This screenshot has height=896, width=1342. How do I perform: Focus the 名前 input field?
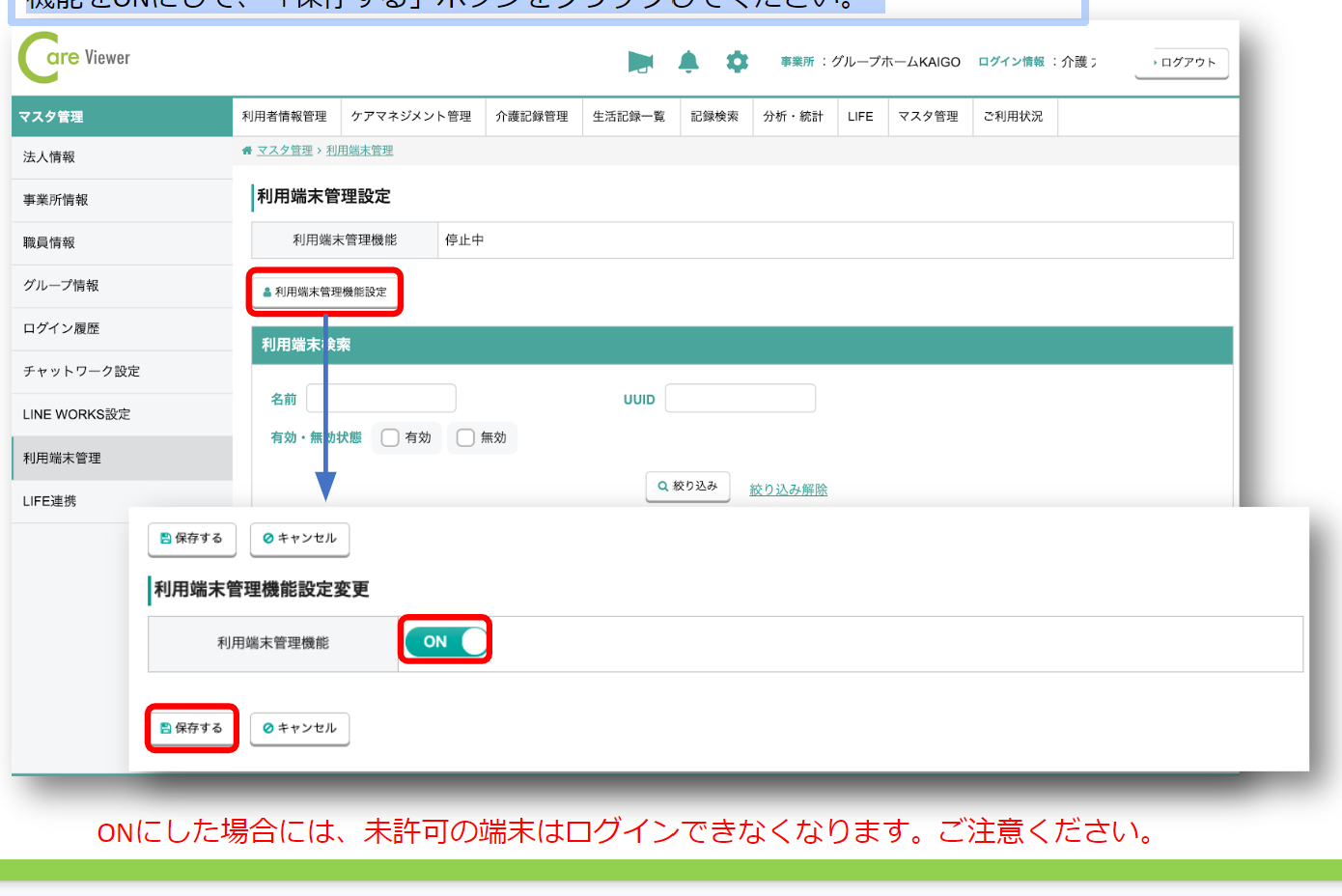[x=381, y=398]
